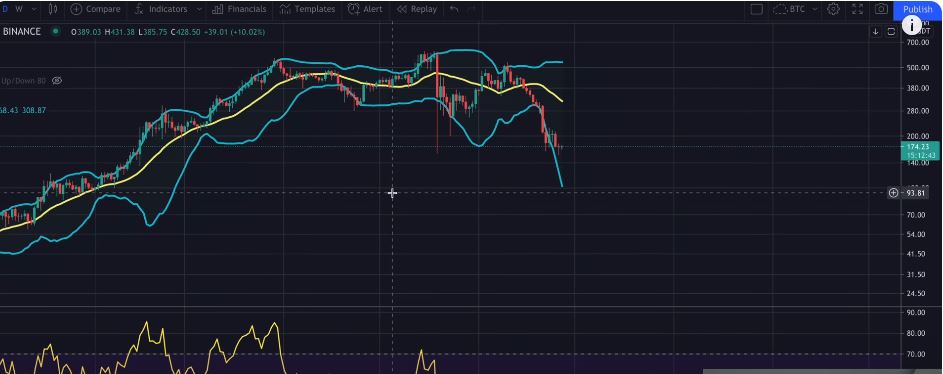The width and height of the screenshot is (943, 374).
Task: Click 500.00 on the price scale
Action: point(918,68)
